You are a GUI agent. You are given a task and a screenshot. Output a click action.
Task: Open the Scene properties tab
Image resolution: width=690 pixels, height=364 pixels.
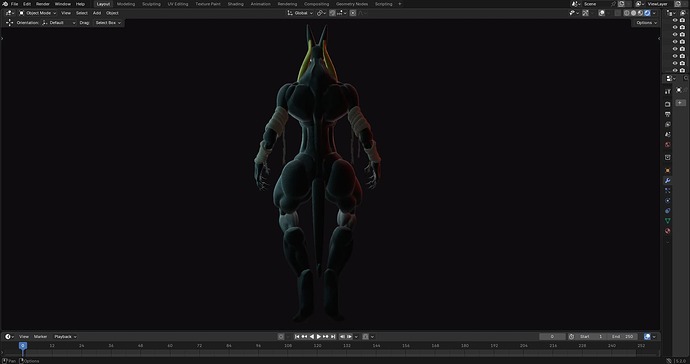click(x=668, y=135)
